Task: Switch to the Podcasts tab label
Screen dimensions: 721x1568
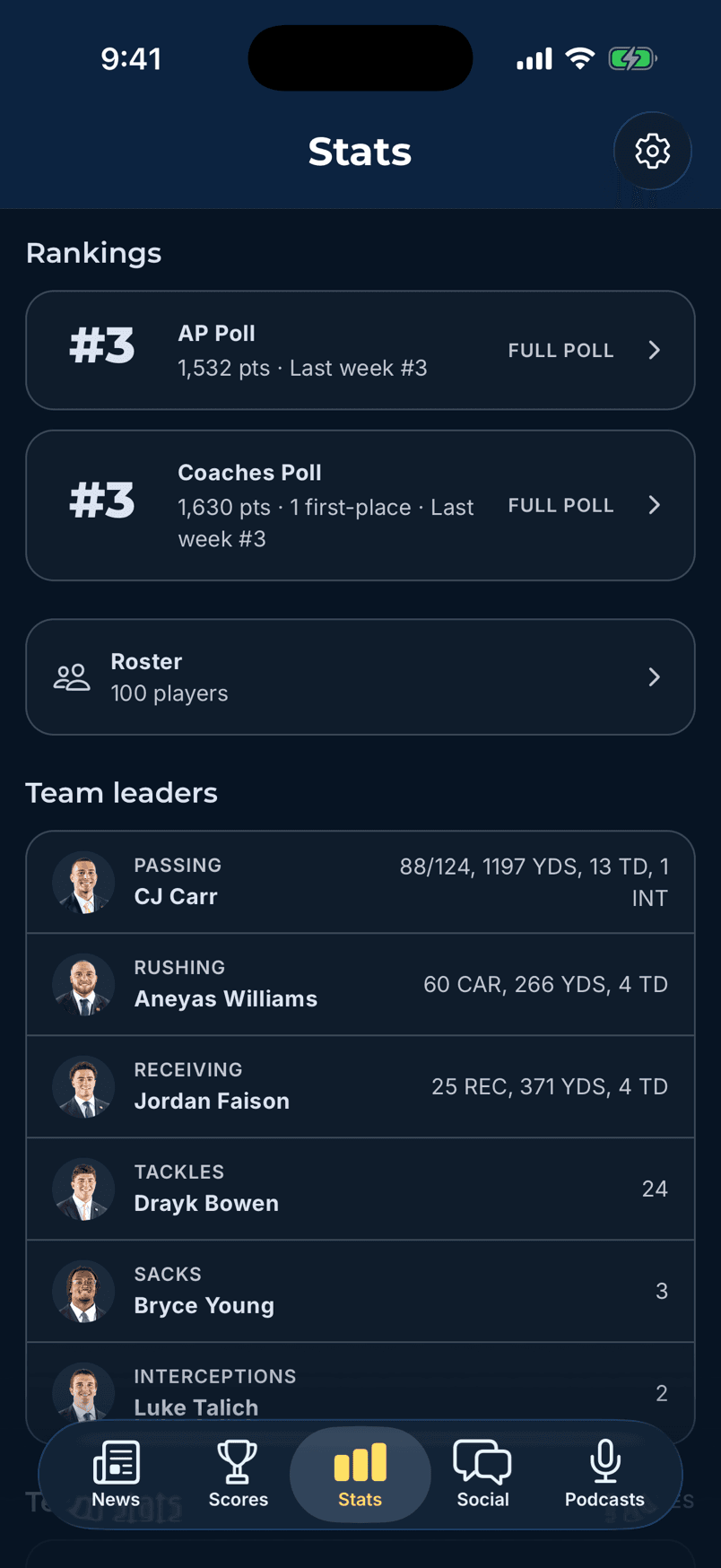Action: click(x=604, y=1499)
